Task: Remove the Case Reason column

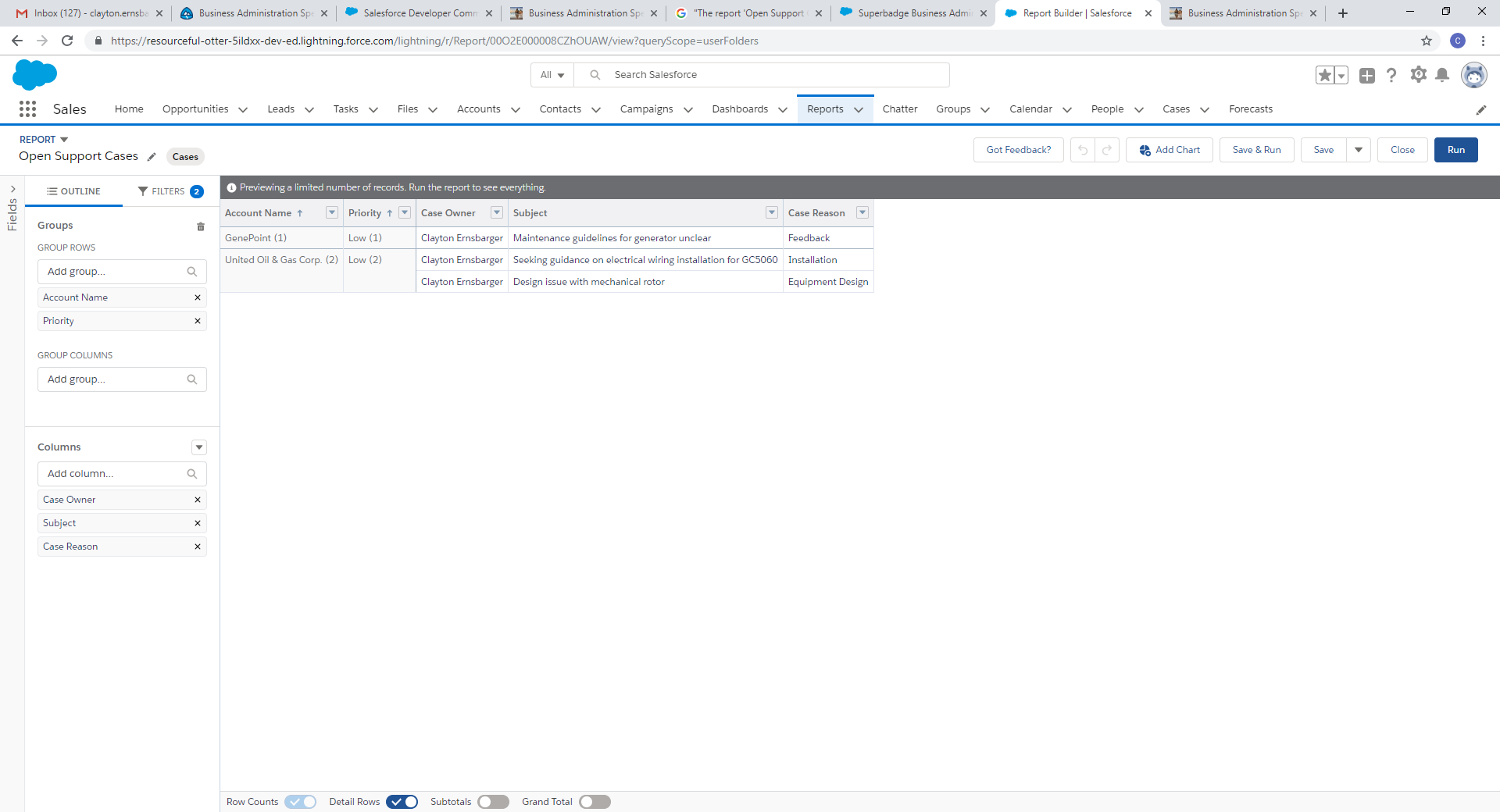Action: click(198, 547)
